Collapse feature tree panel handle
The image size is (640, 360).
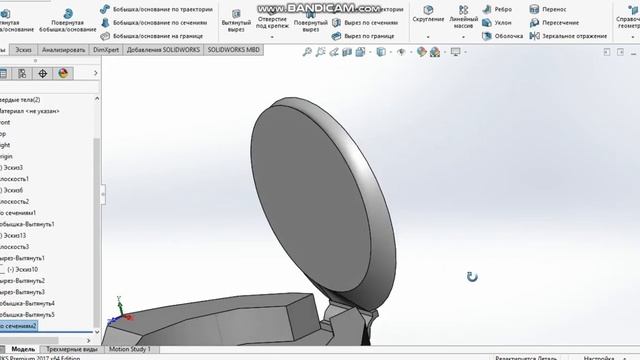point(103,194)
